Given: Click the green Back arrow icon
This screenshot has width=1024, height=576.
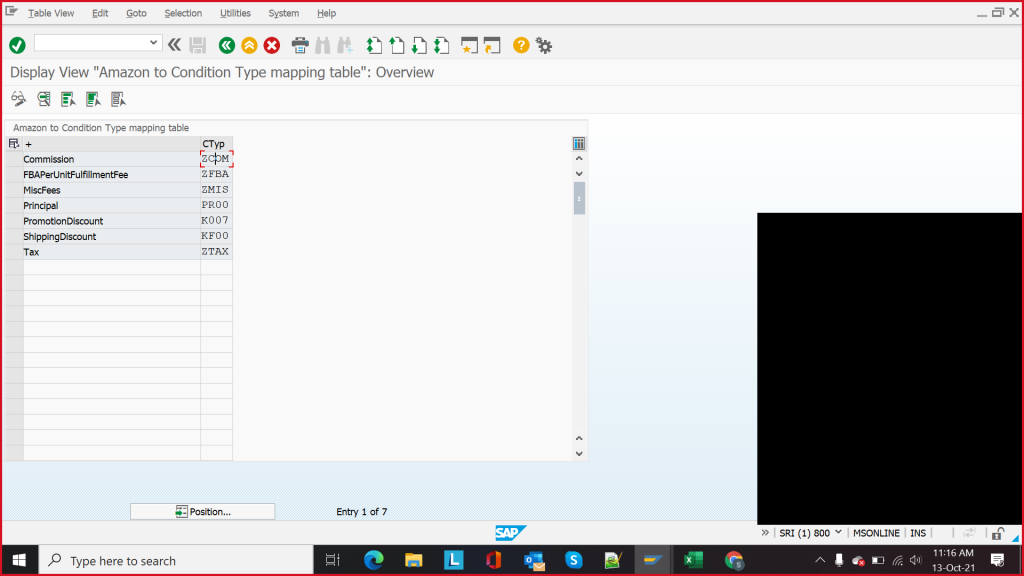Looking at the screenshot, I should [226, 45].
